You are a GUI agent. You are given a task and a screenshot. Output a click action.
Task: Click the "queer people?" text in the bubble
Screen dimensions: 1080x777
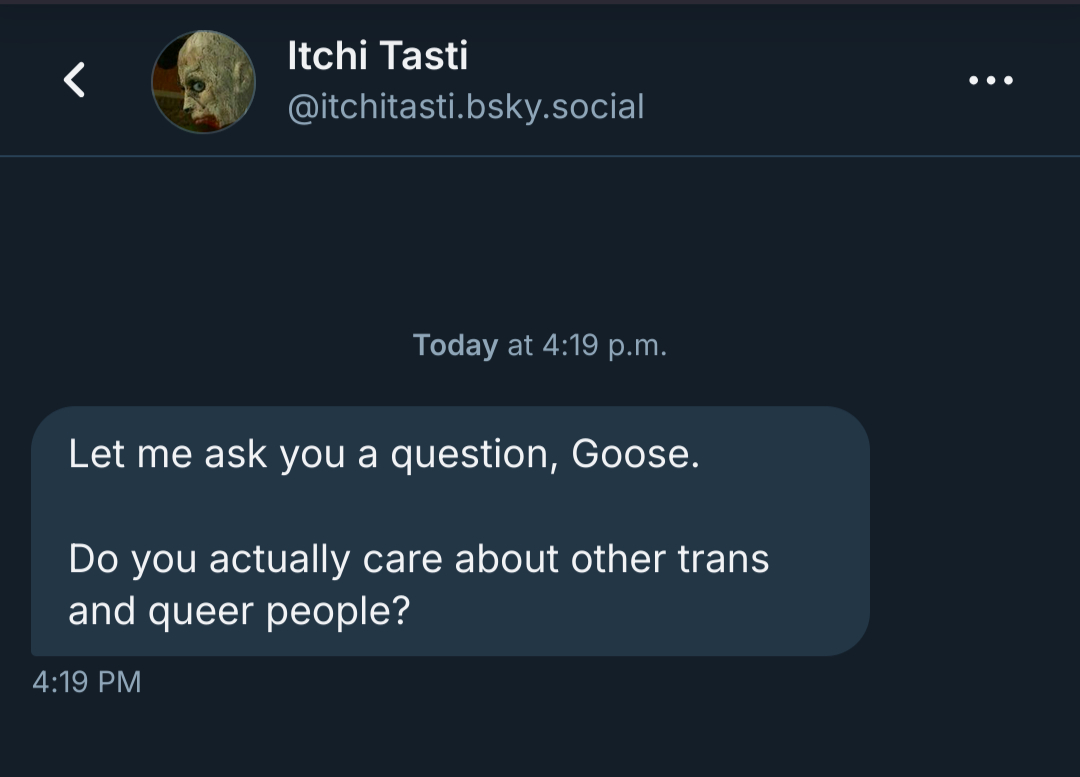(280, 611)
